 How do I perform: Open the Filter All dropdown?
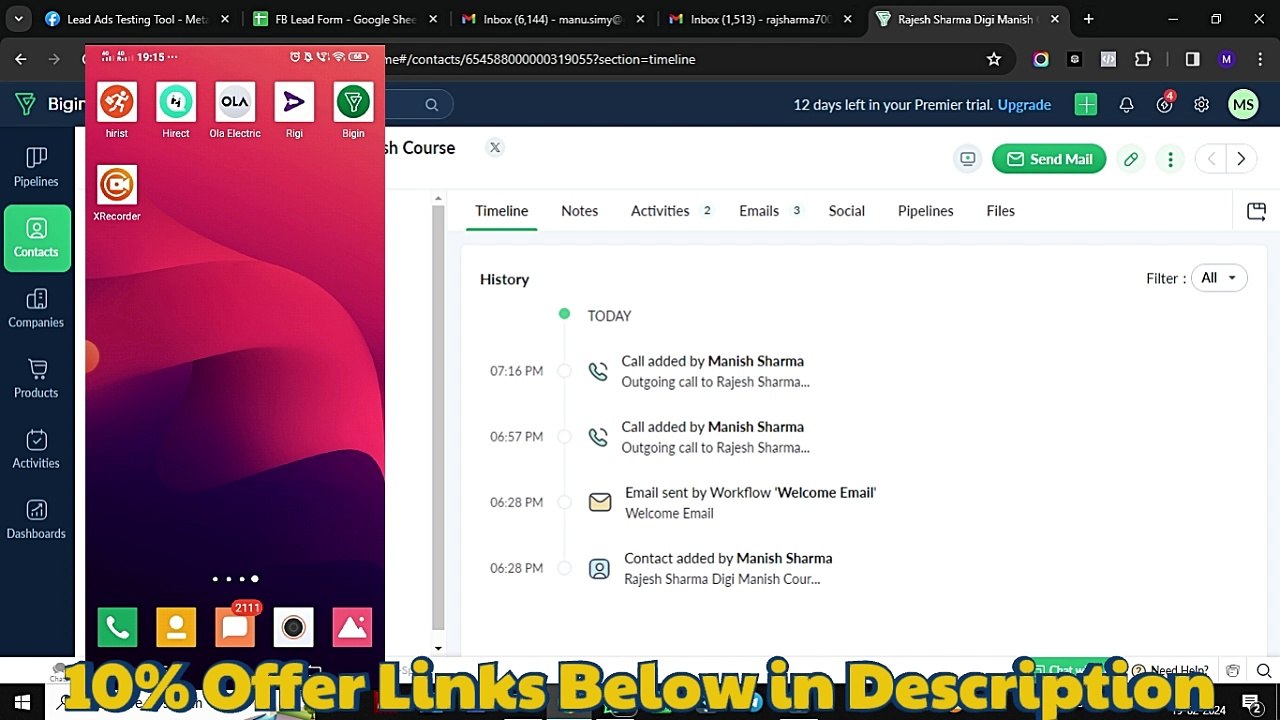[1219, 278]
